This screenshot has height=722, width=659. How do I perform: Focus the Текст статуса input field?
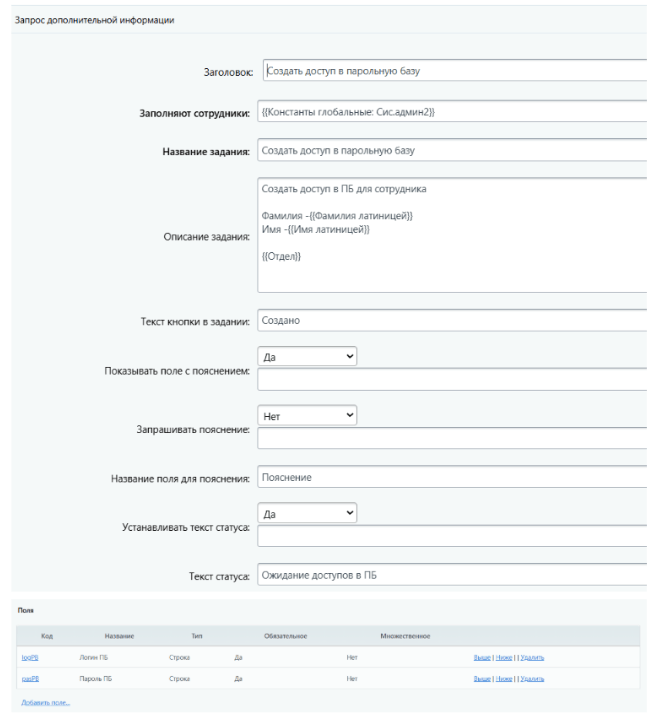coord(452,575)
